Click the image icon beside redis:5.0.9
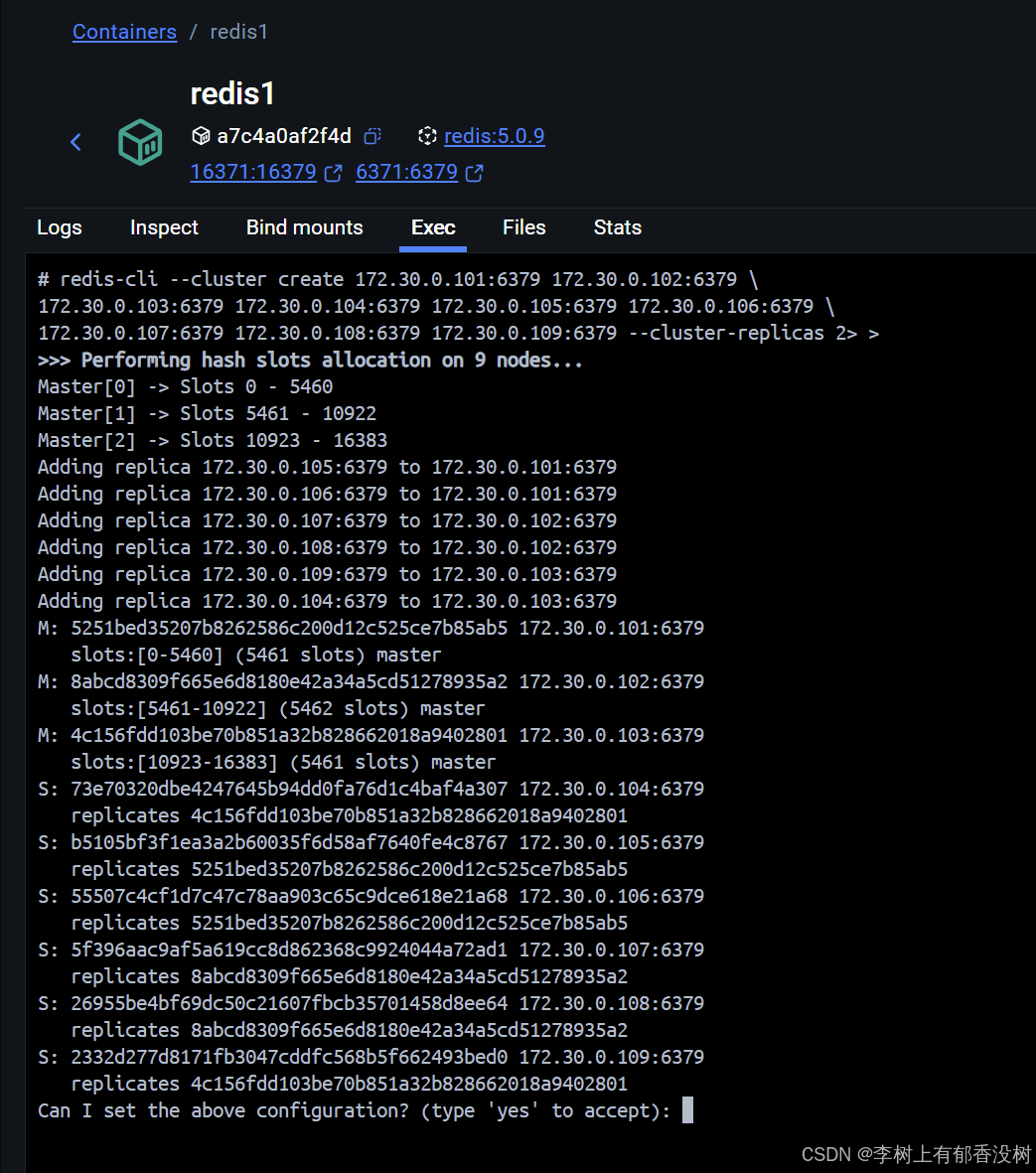This screenshot has width=1036, height=1173. click(x=427, y=136)
